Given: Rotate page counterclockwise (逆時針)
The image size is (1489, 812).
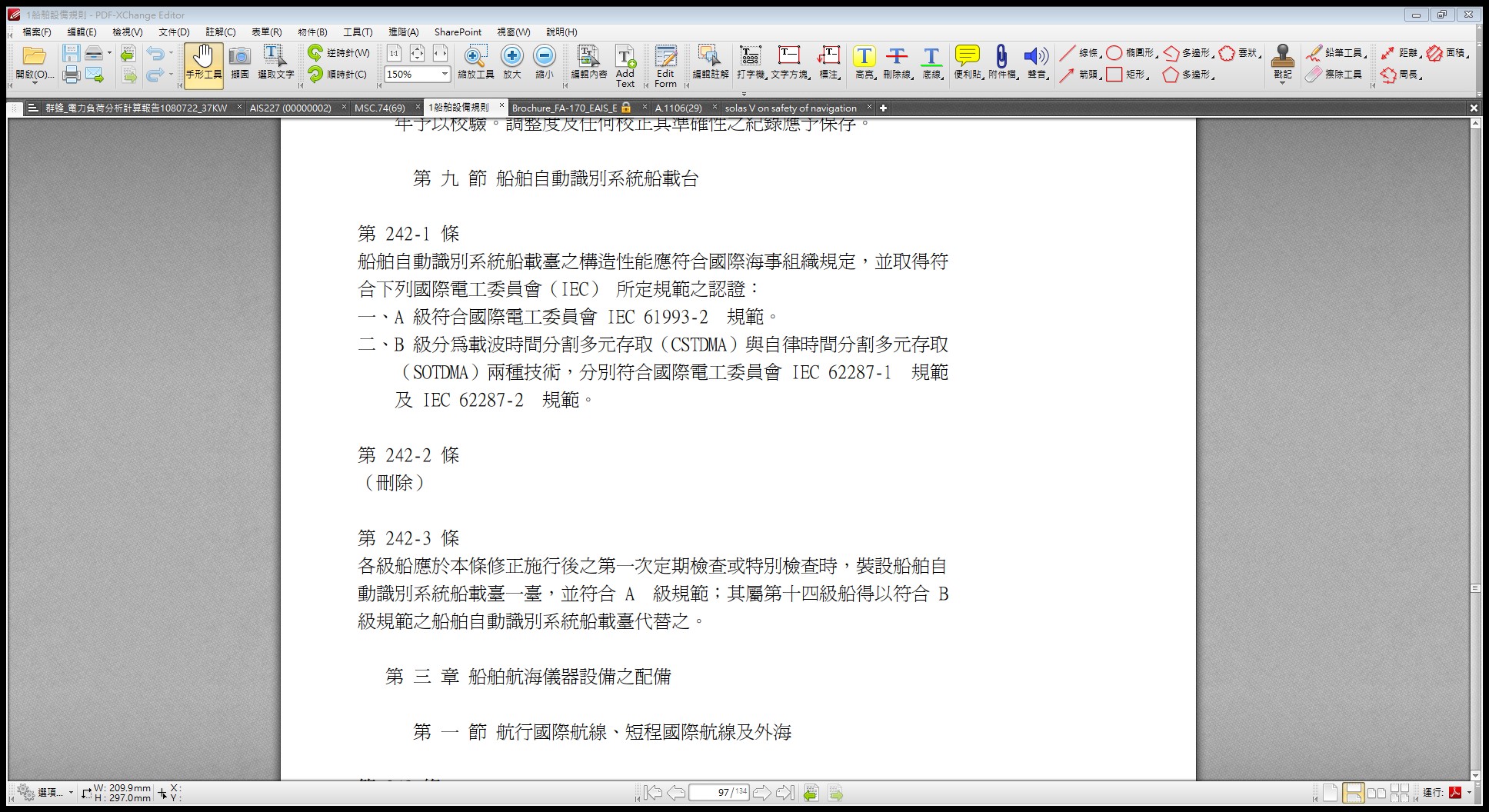Looking at the screenshot, I should click(338, 52).
